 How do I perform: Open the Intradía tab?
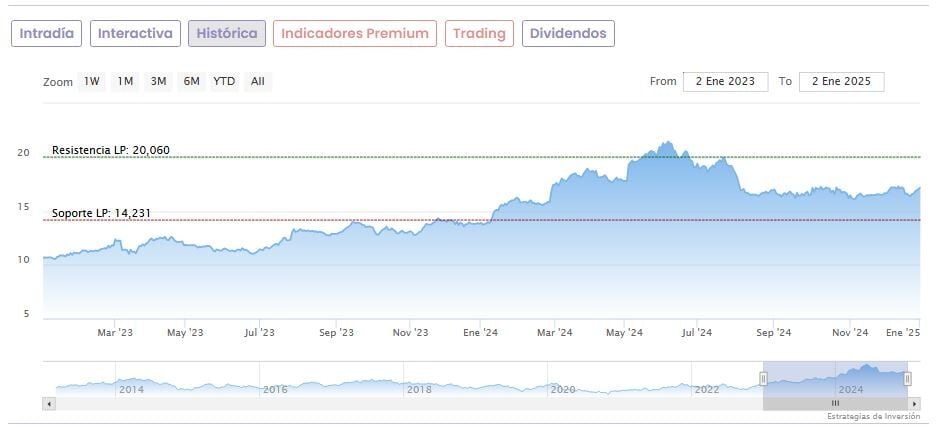click(x=47, y=33)
